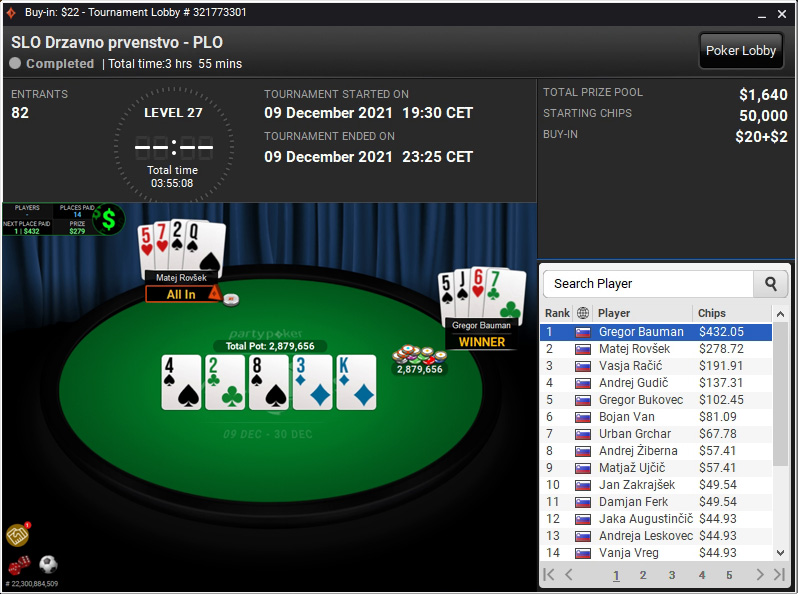Go to last page of player list
The image size is (798, 594).
[779, 575]
